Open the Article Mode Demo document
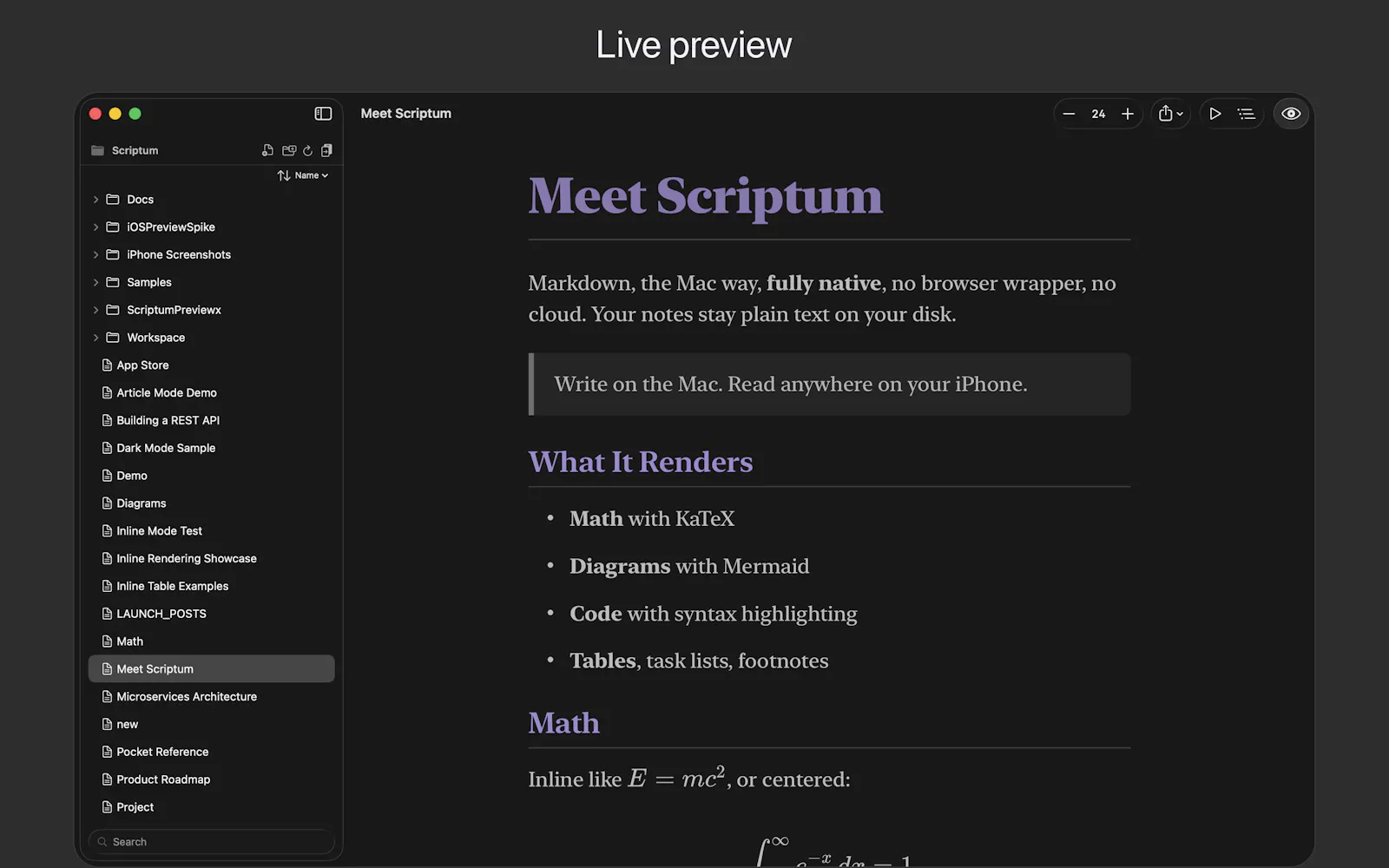This screenshot has width=1389, height=868. pyautogui.click(x=211, y=393)
